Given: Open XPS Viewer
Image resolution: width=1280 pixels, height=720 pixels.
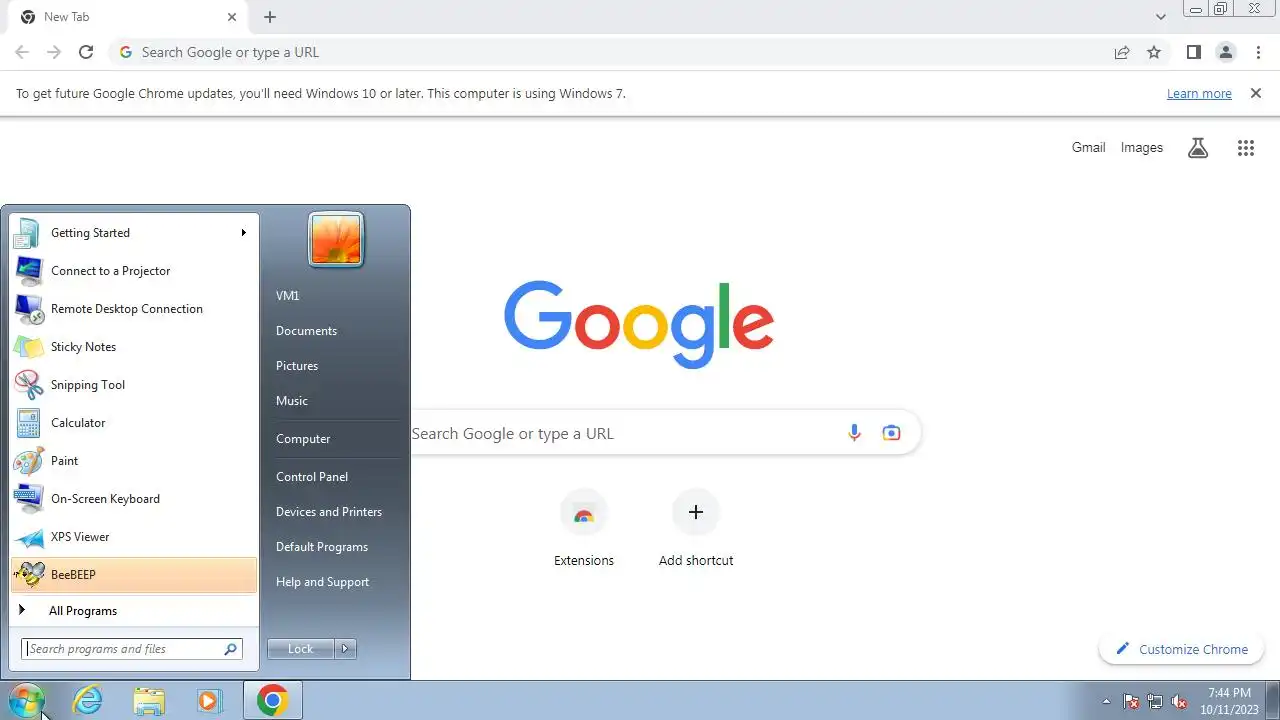Looking at the screenshot, I should [134, 537].
